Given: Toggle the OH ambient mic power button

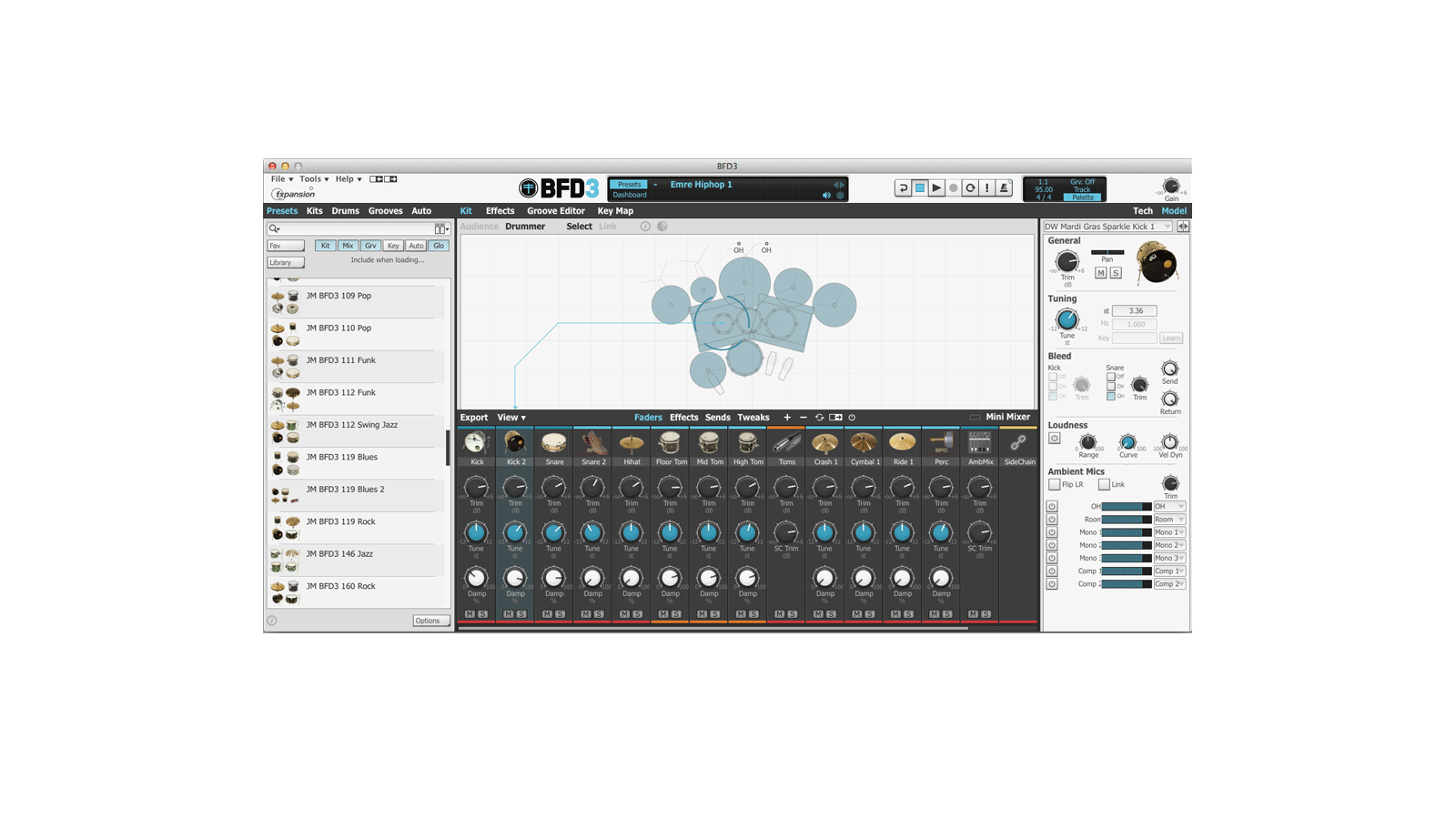Looking at the screenshot, I should pyautogui.click(x=1052, y=507).
